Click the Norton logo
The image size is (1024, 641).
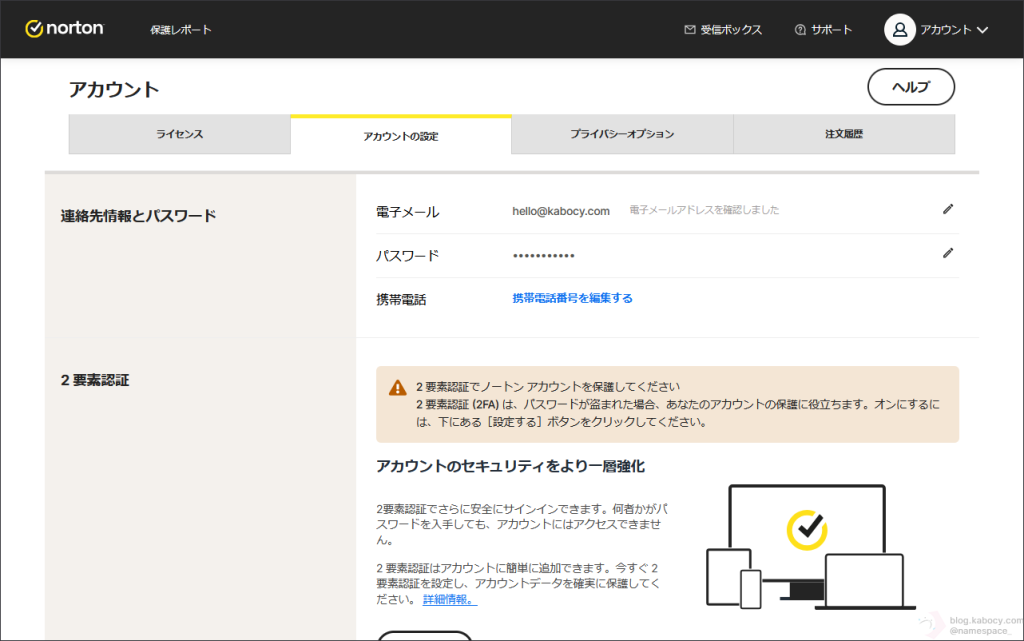[x=64, y=29]
